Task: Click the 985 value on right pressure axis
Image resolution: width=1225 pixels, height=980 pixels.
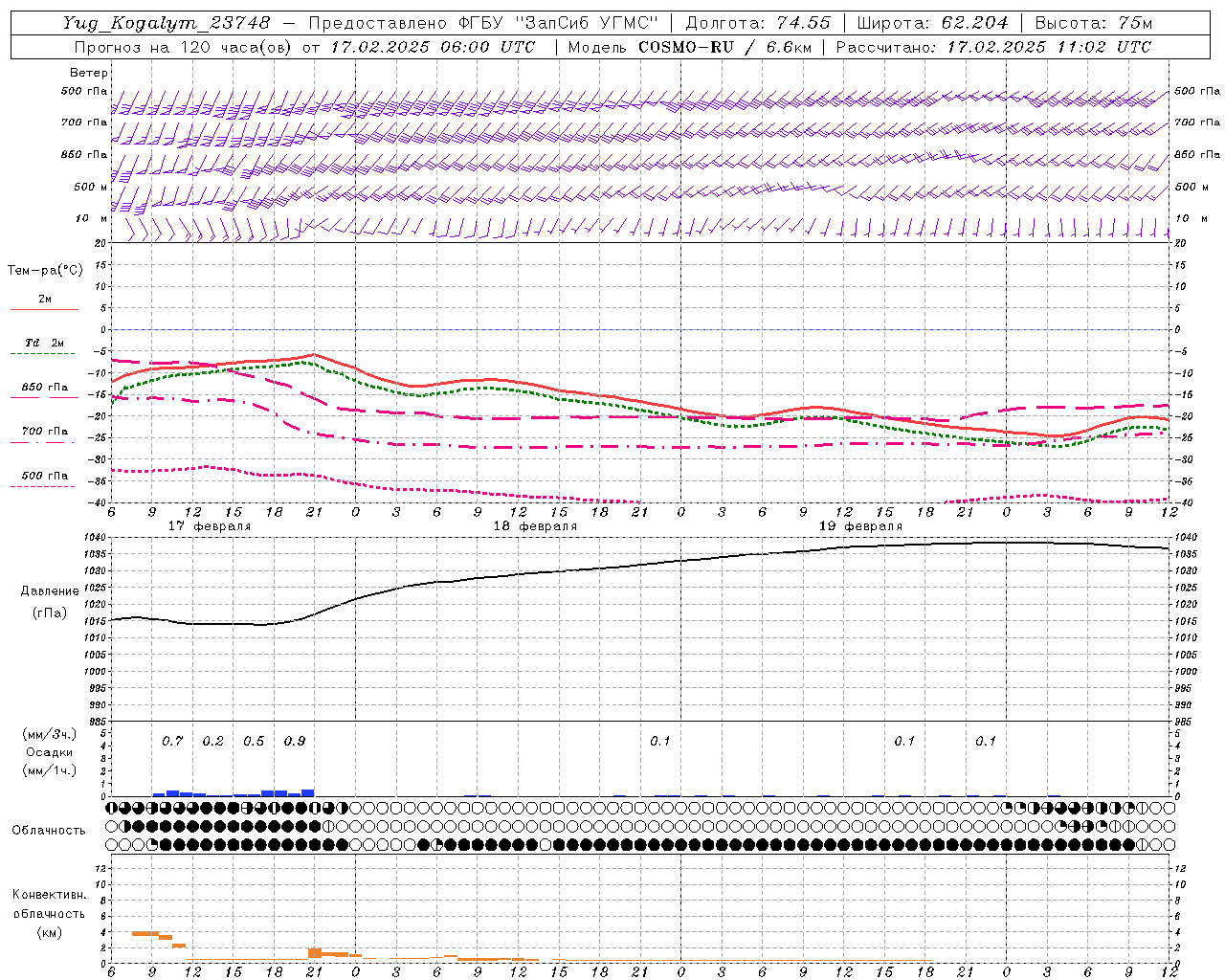Action: (1185, 722)
